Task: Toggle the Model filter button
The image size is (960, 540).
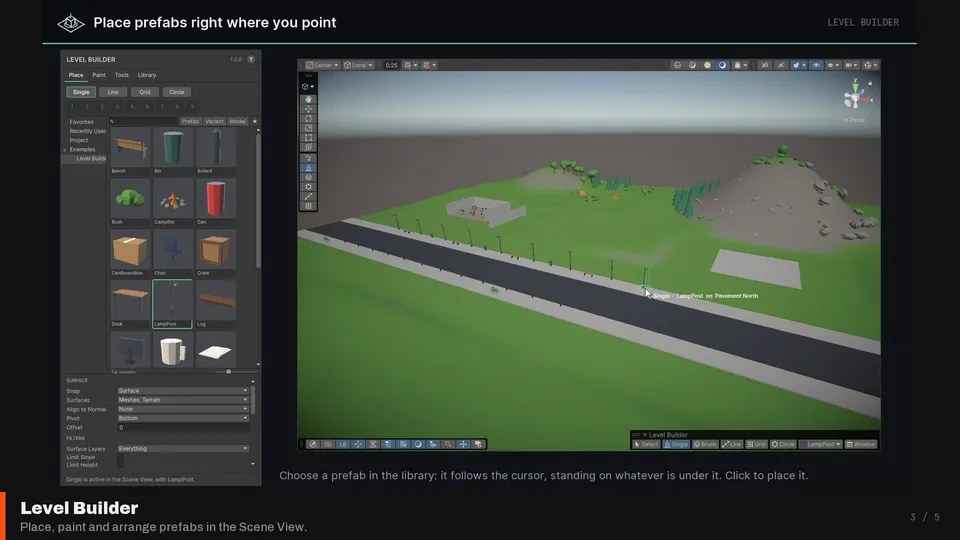Action: (x=238, y=121)
